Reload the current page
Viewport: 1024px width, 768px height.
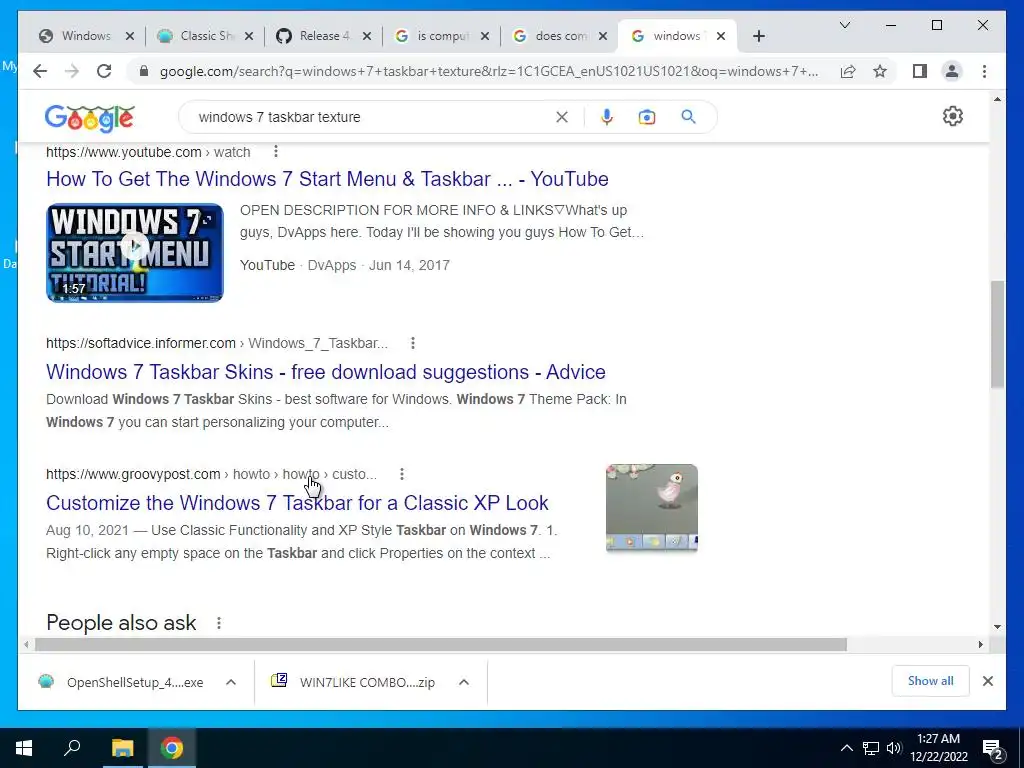click(104, 71)
